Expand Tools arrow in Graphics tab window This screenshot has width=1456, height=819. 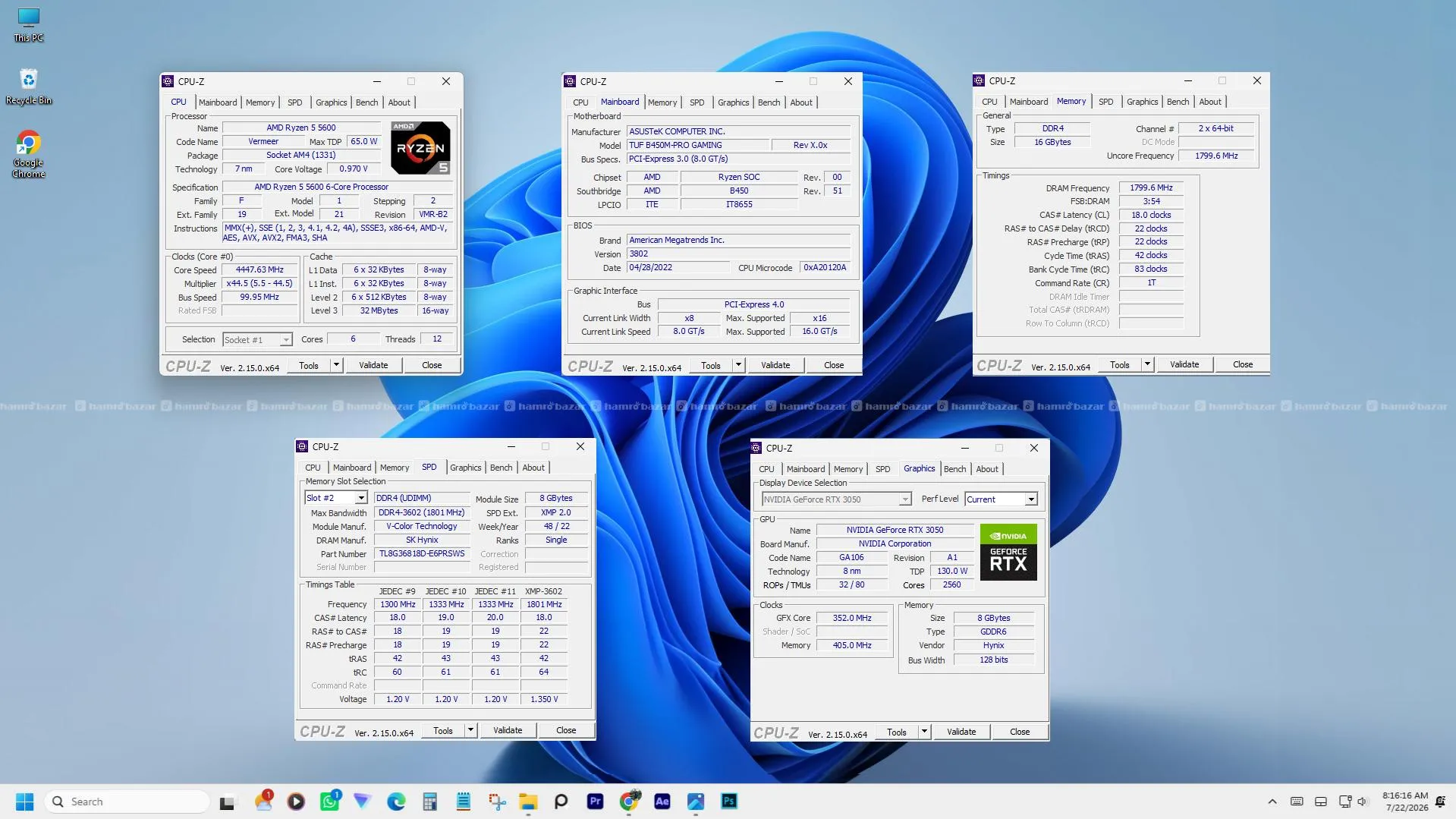(x=924, y=732)
